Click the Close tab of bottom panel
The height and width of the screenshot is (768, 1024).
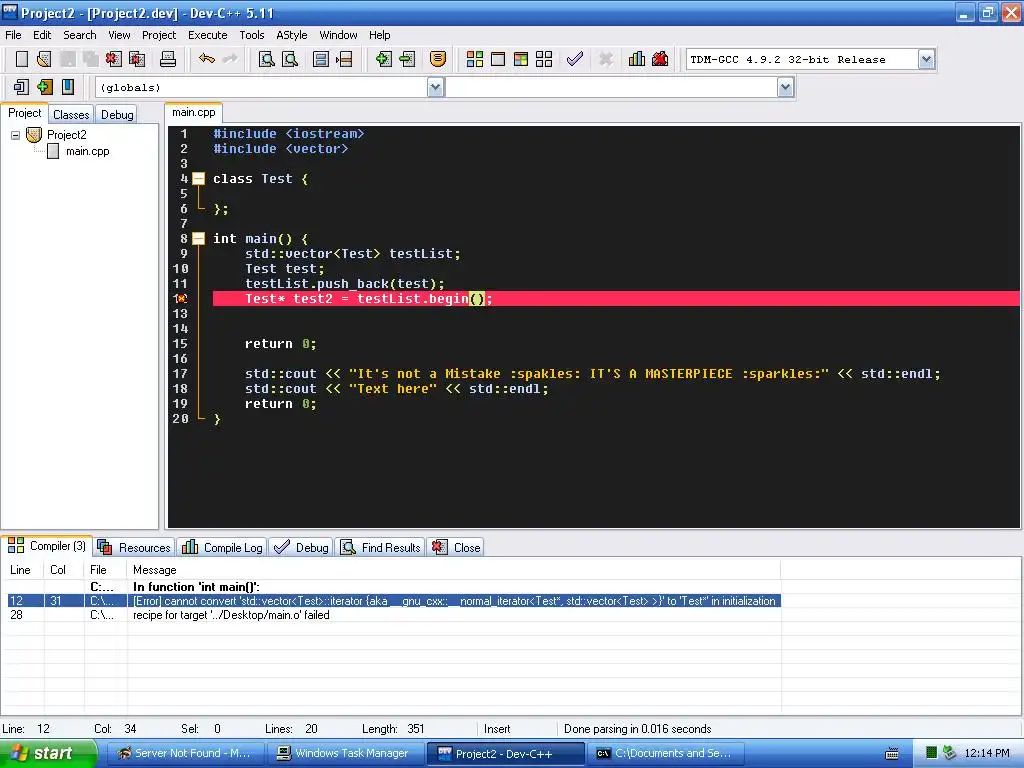coord(456,547)
